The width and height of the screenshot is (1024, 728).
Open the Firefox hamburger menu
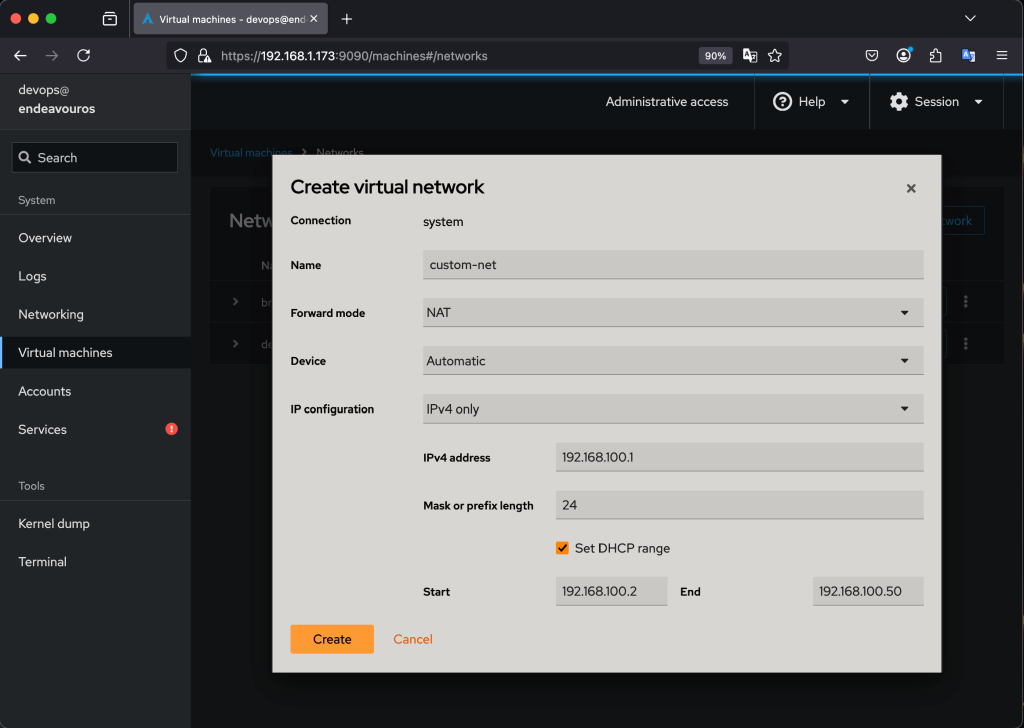pos(1001,56)
